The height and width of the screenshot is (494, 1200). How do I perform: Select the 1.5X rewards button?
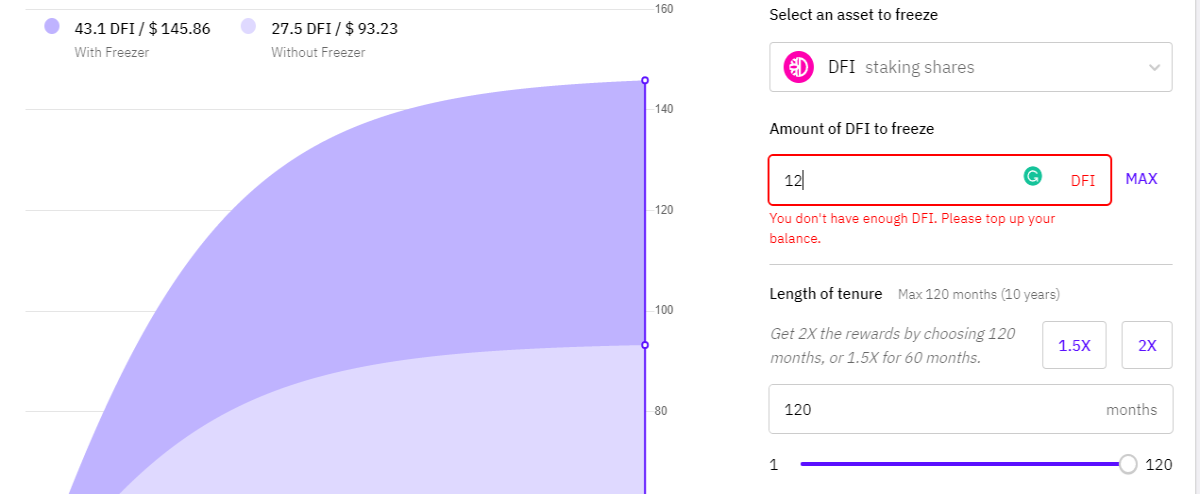(1074, 346)
